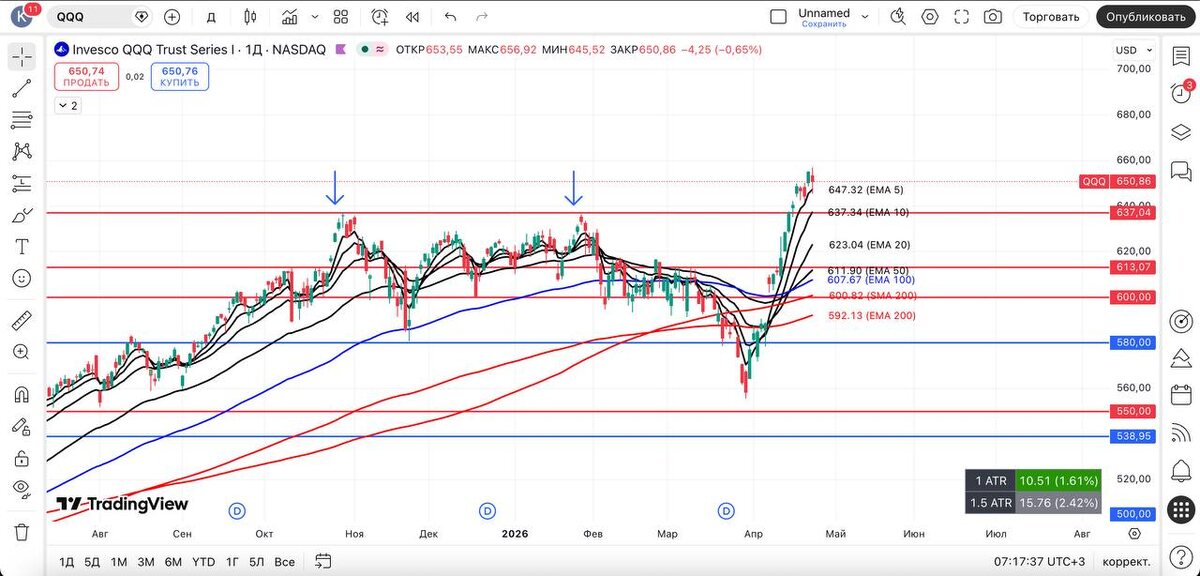Screen dimensions: 1200x576
Task: Open the emoji icons tool
Action: [x=21, y=278]
